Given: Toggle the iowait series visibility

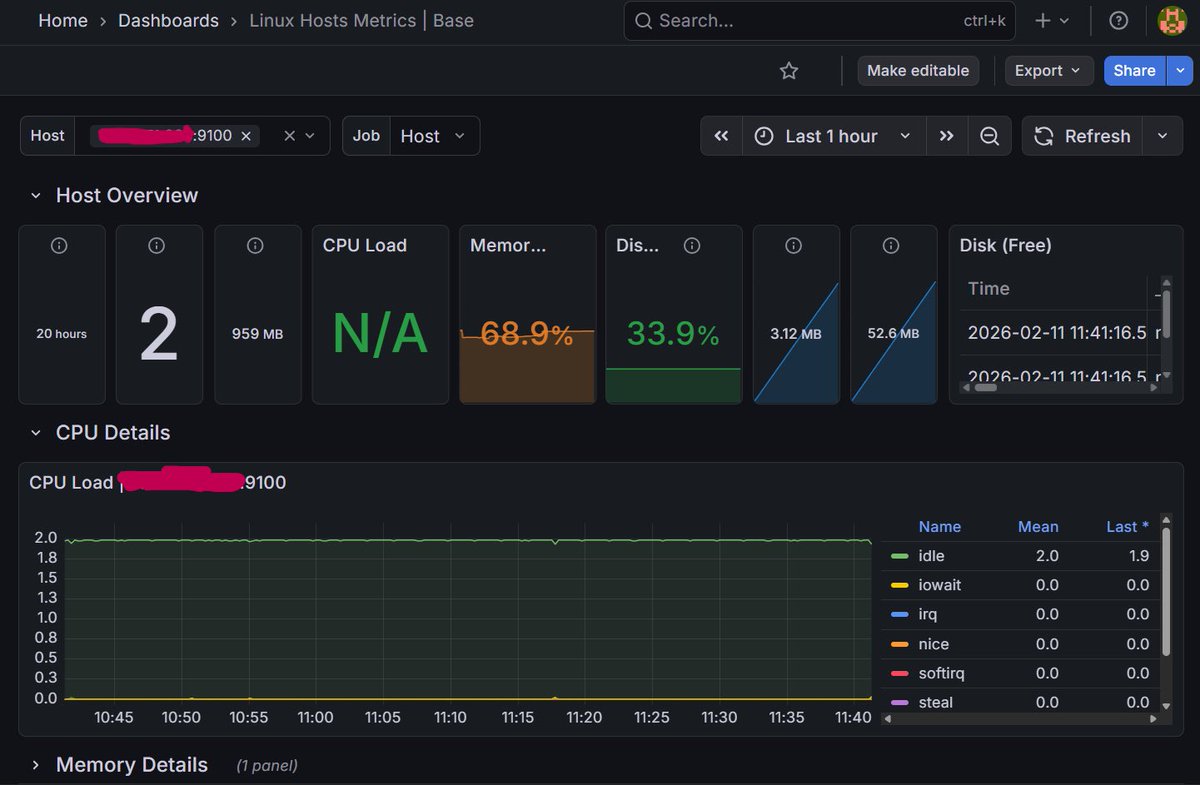Looking at the screenshot, I should [940, 585].
